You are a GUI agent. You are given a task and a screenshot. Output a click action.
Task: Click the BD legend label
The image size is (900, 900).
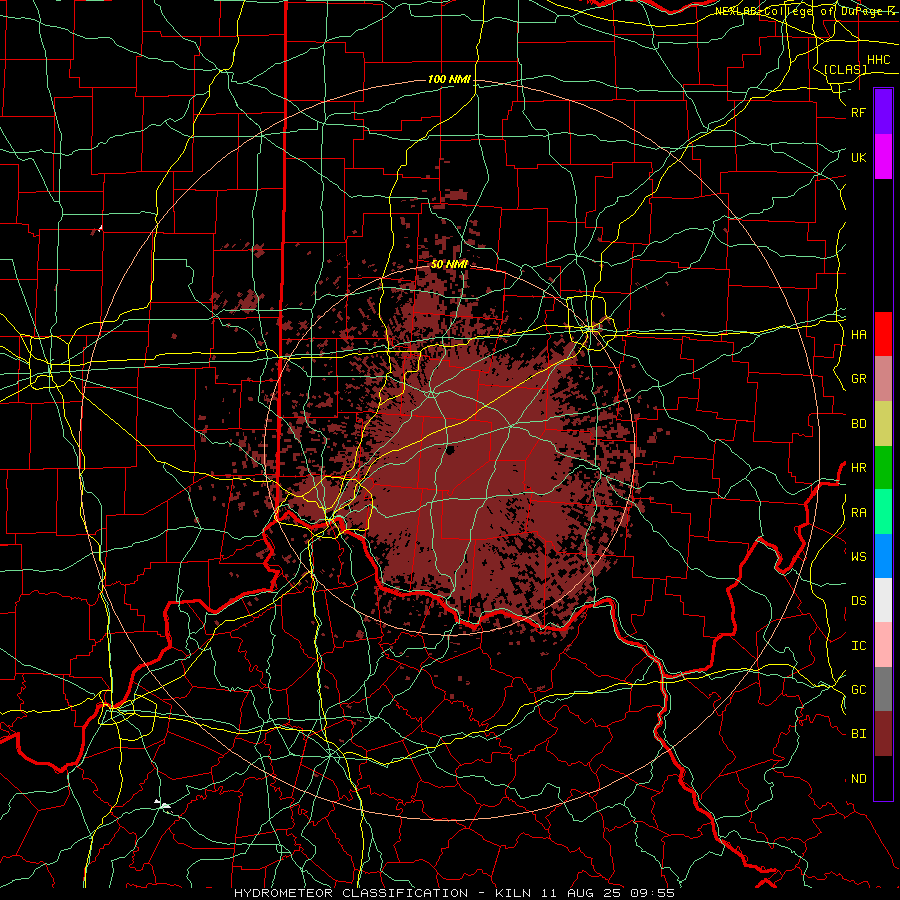point(858,424)
